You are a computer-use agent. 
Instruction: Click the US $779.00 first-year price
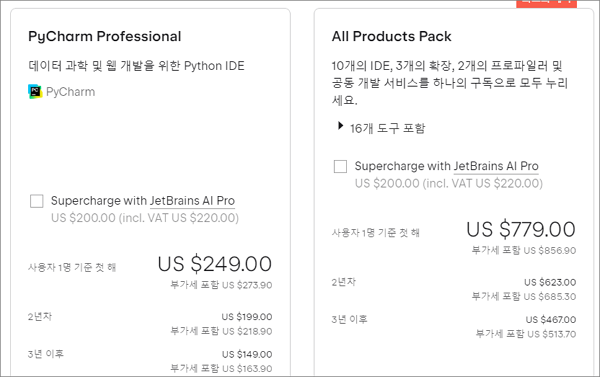521,229
